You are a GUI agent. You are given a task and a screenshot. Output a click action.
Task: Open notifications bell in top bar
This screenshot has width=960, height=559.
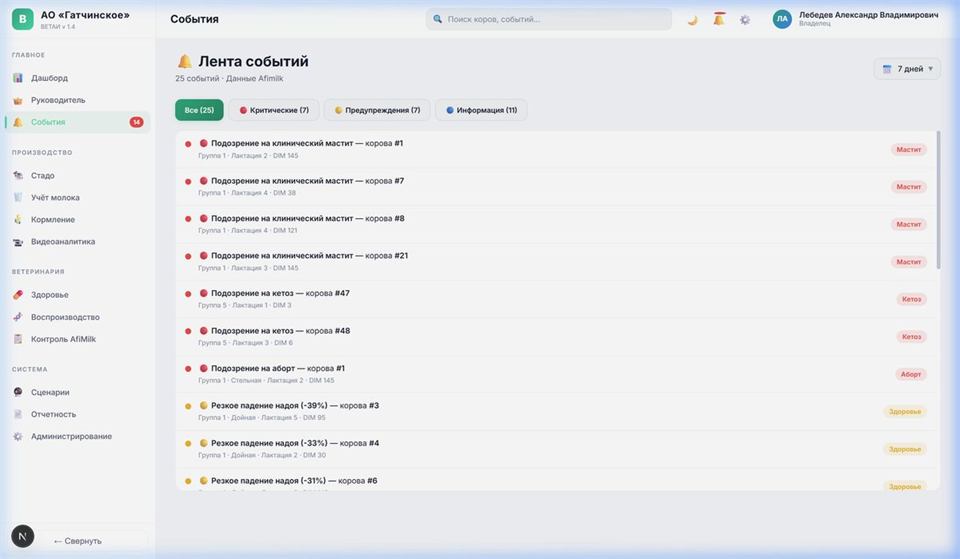(x=719, y=19)
